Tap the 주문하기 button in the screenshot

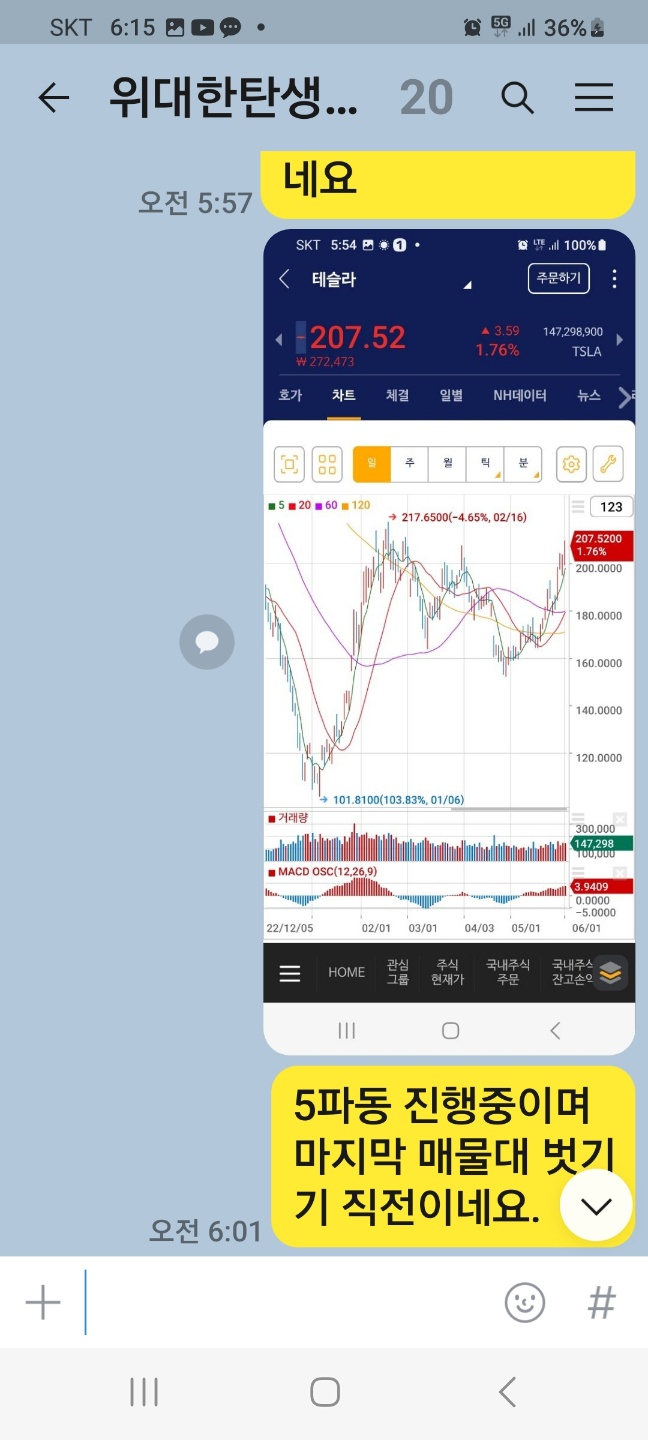558,278
